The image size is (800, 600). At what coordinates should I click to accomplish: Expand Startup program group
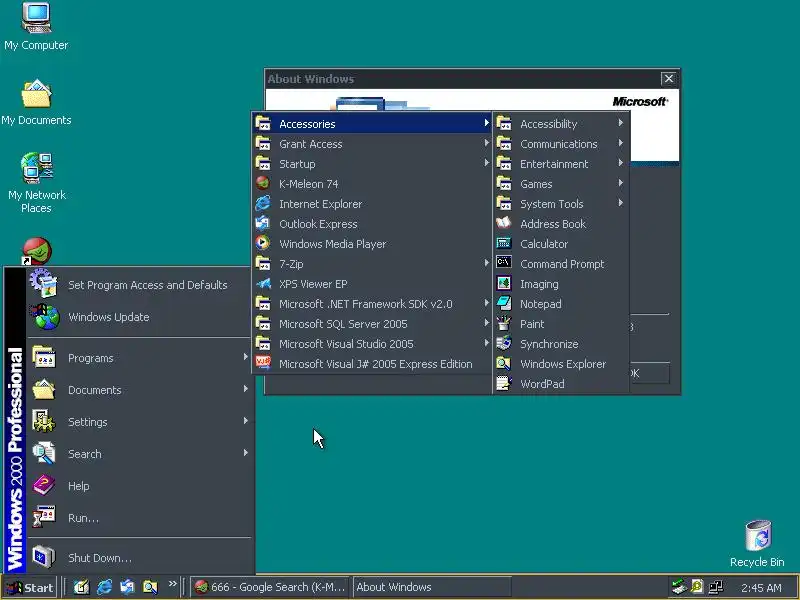[372, 164]
